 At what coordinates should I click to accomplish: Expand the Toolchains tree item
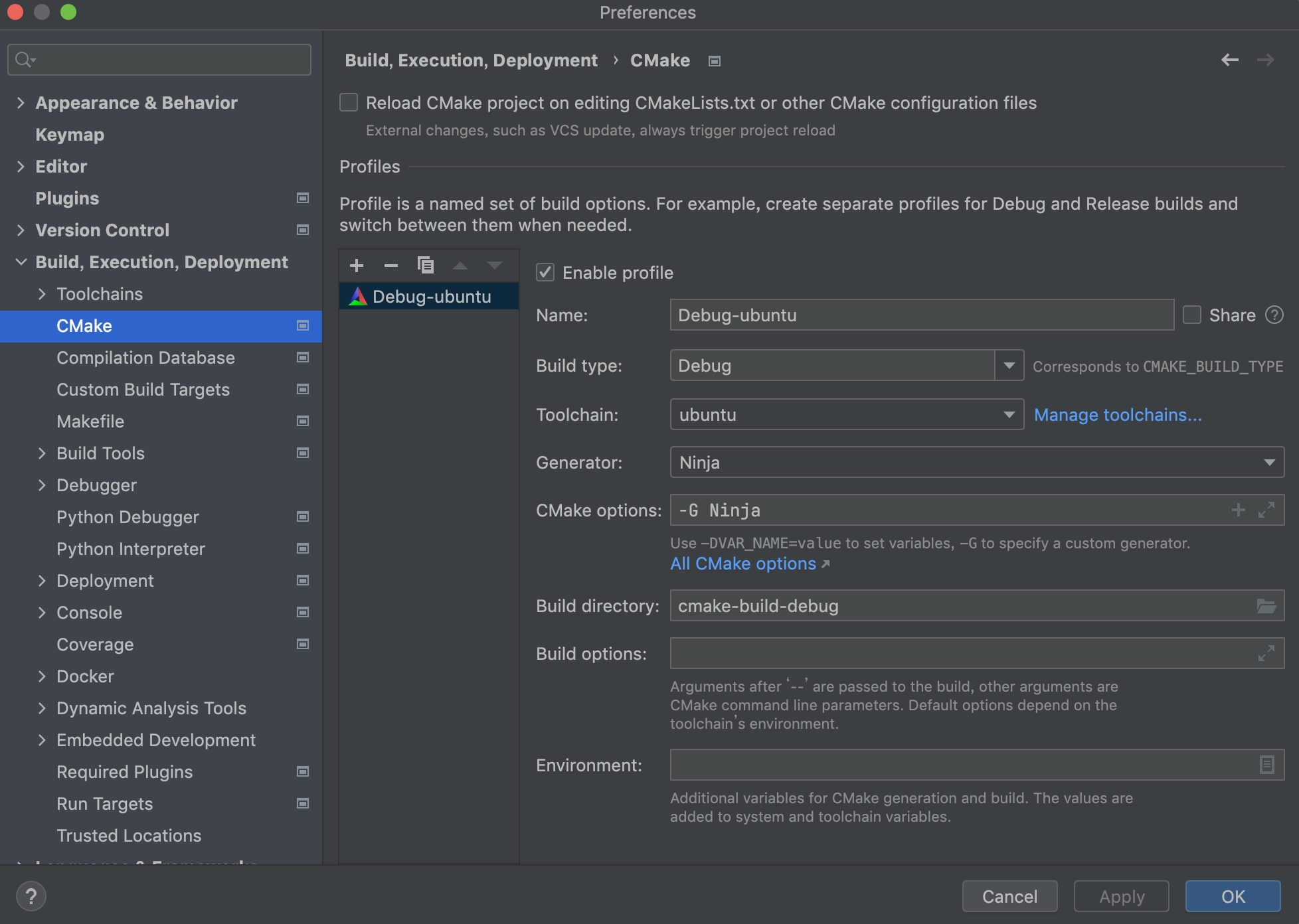[42, 294]
